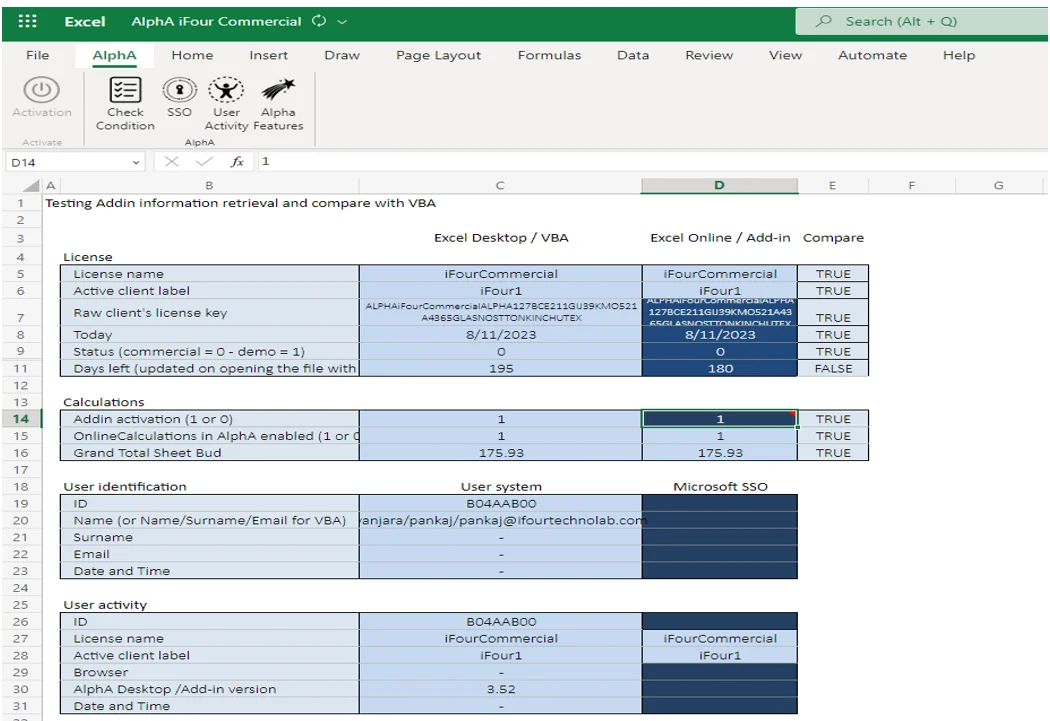1050x721 pixels.
Task: Open the Formulas tab
Action: [x=549, y=55]
